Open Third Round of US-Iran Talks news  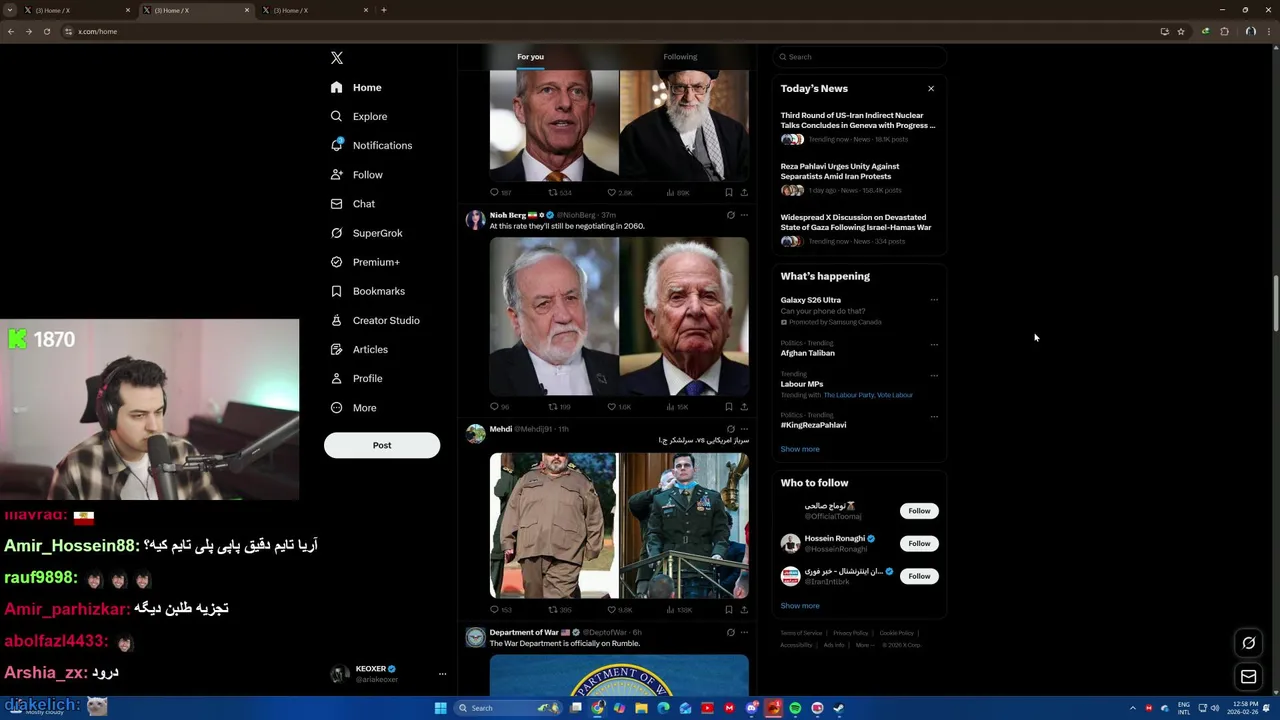pyautogui.click(x=858, y=127)
